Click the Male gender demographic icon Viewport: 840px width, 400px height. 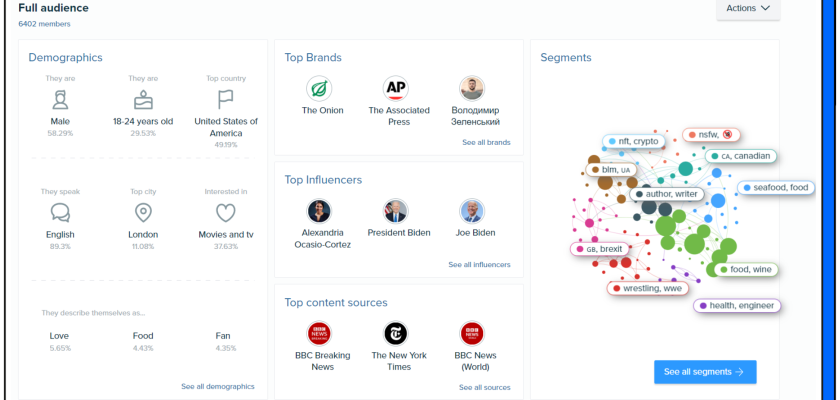point(60,100)
